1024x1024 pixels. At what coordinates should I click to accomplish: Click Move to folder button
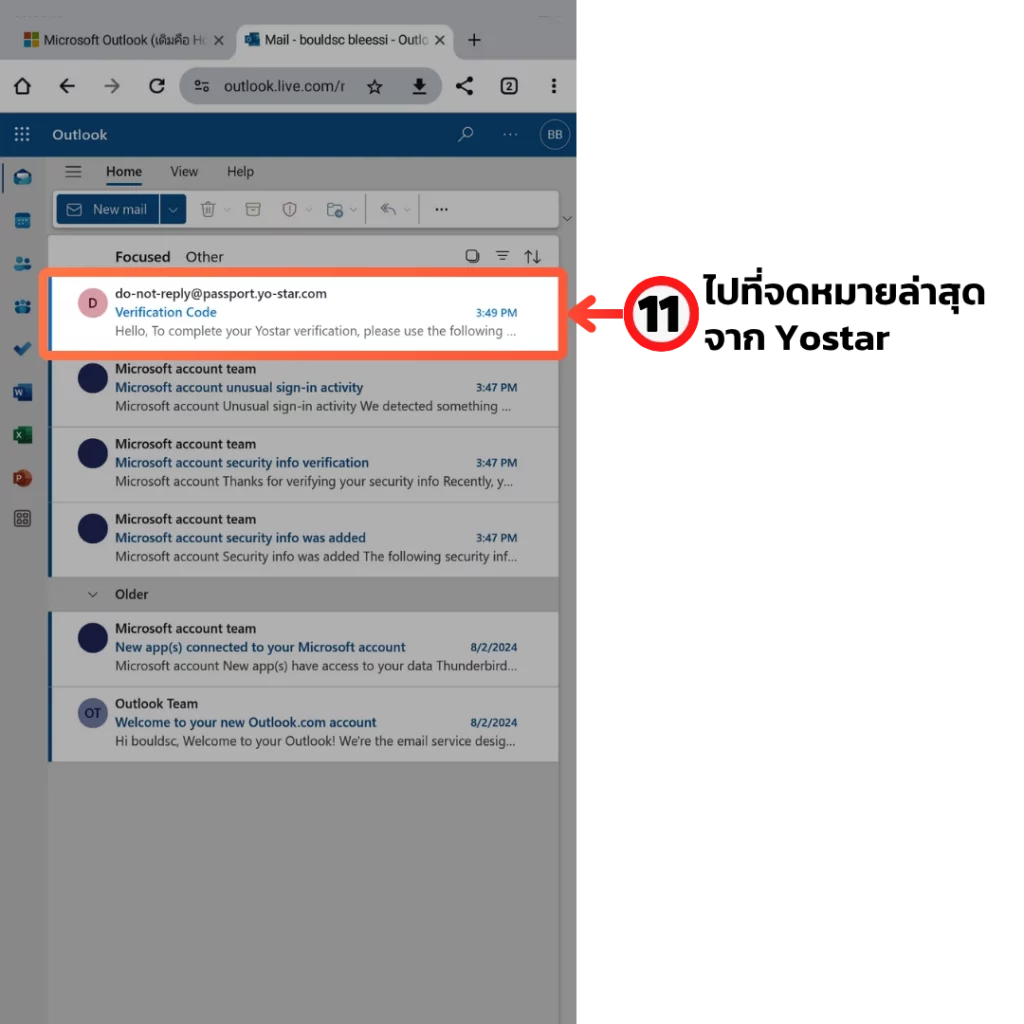point(335,210)
